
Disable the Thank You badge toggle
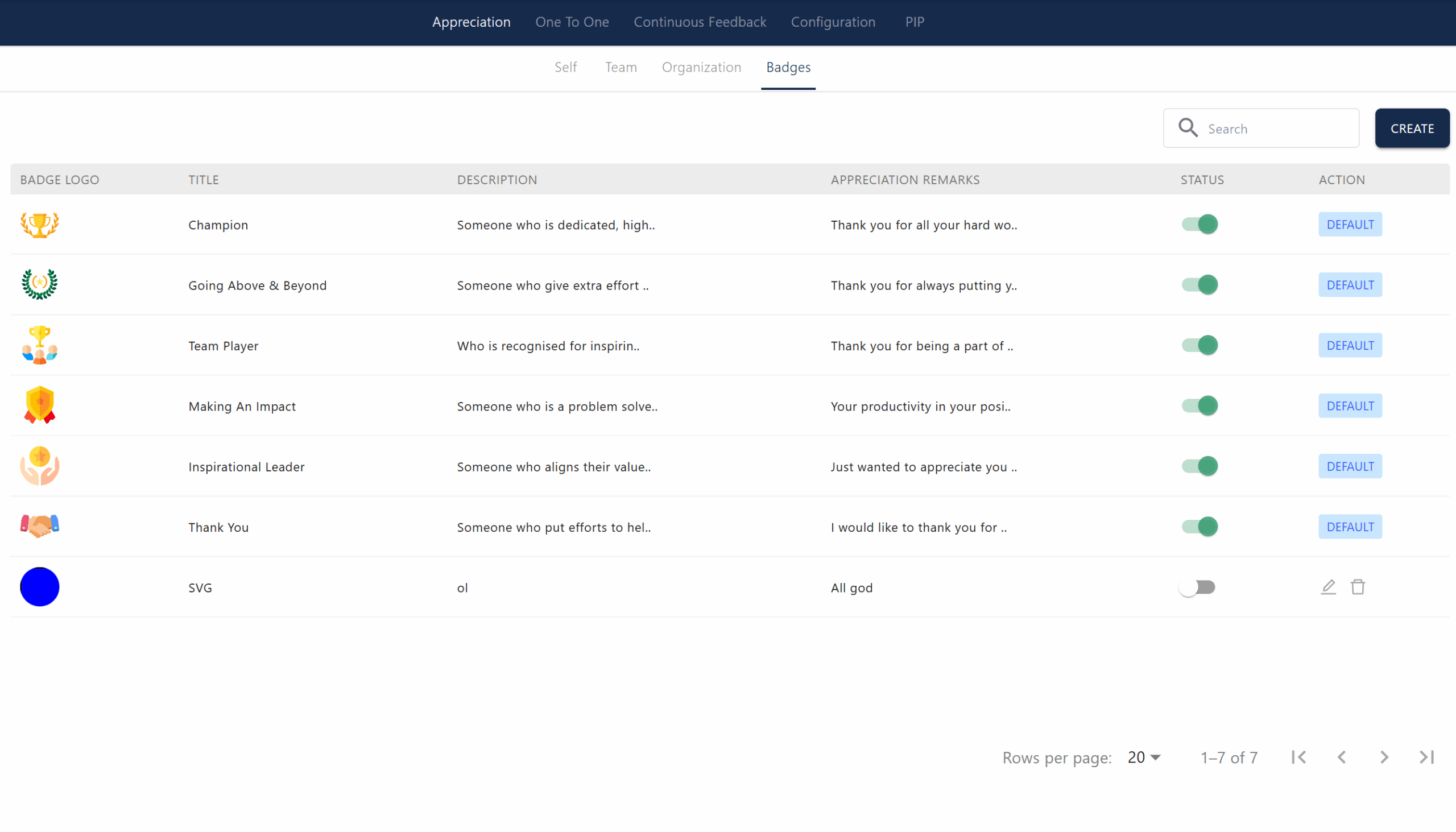[x=1199, y=526]
